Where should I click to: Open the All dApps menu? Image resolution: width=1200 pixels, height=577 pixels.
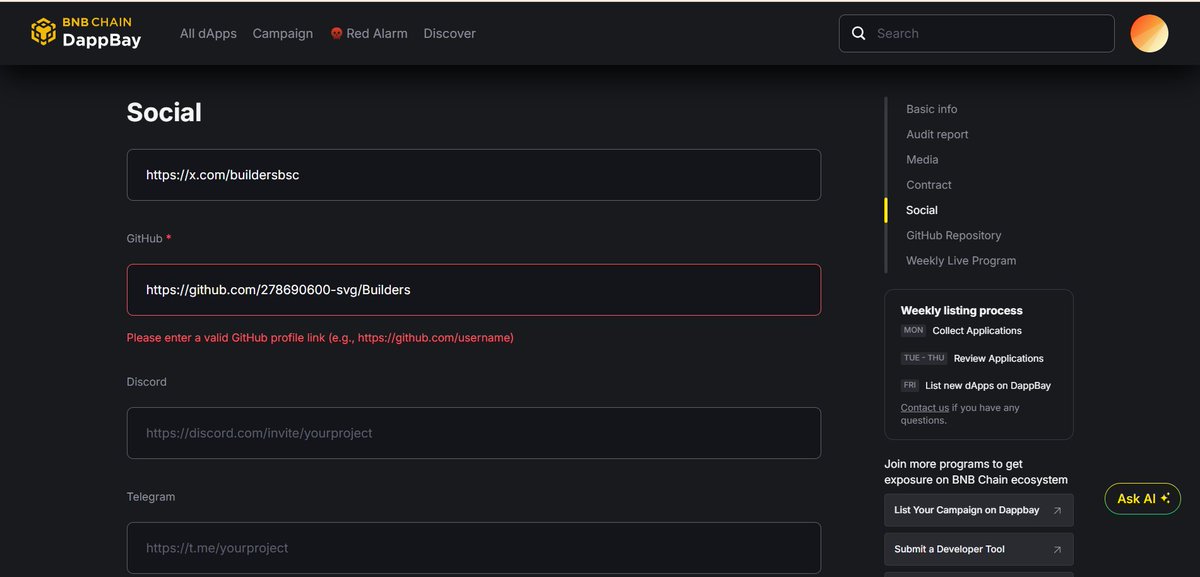coord(208,33)
